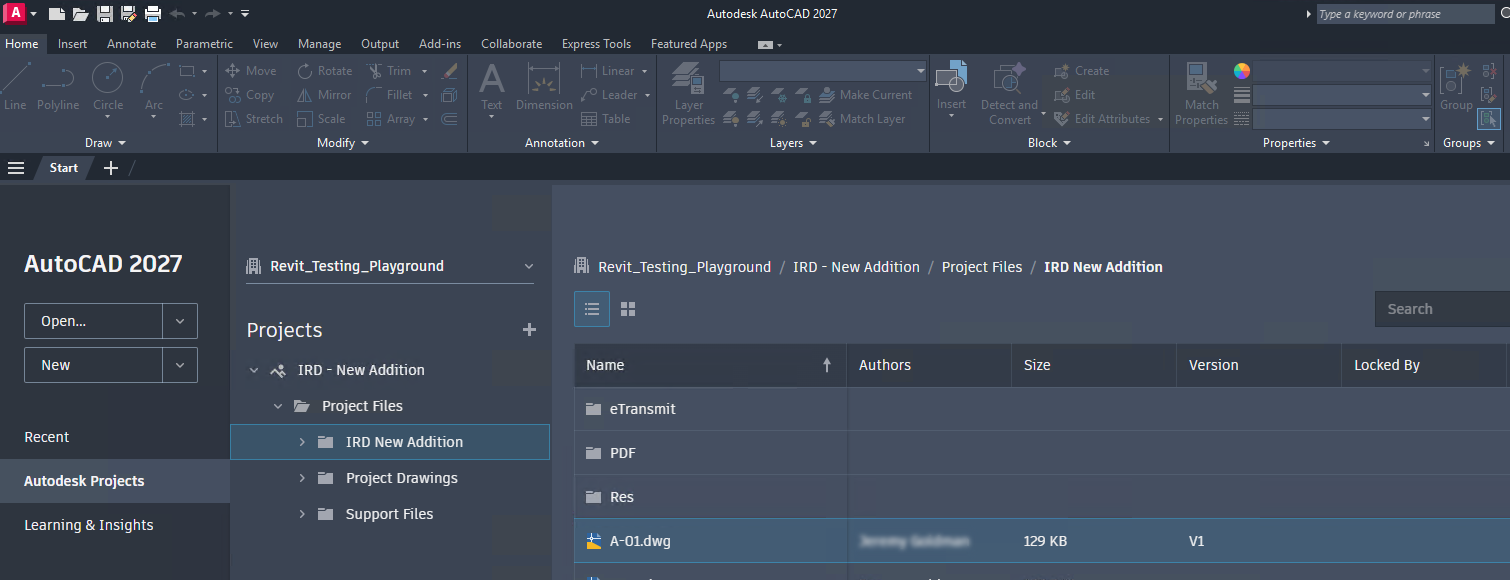
Task: Select the Move tool
Action: pos(250,71)
